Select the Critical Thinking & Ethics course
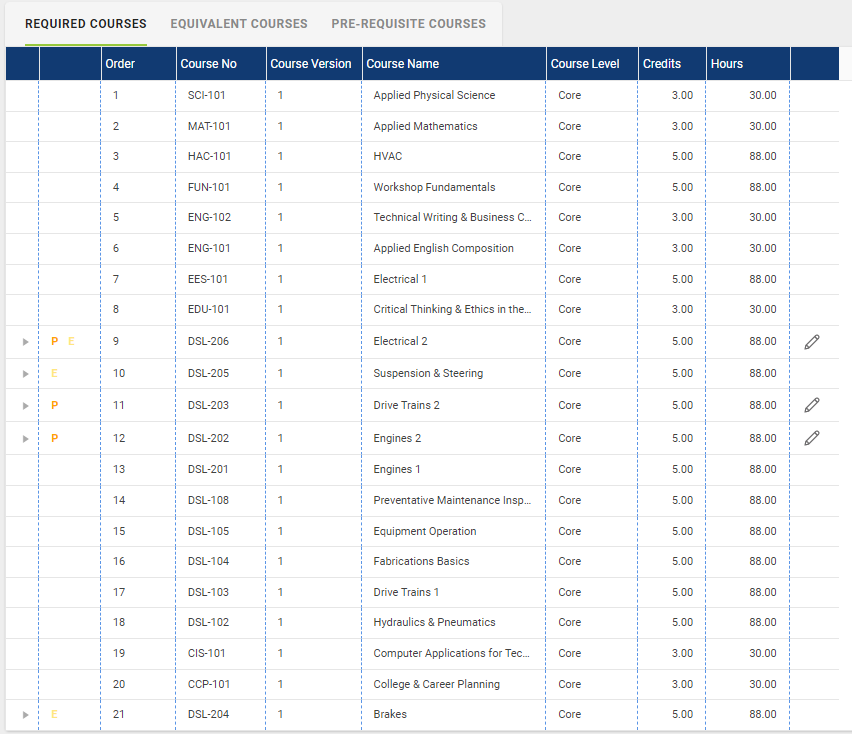 click(x=452, y=309)
